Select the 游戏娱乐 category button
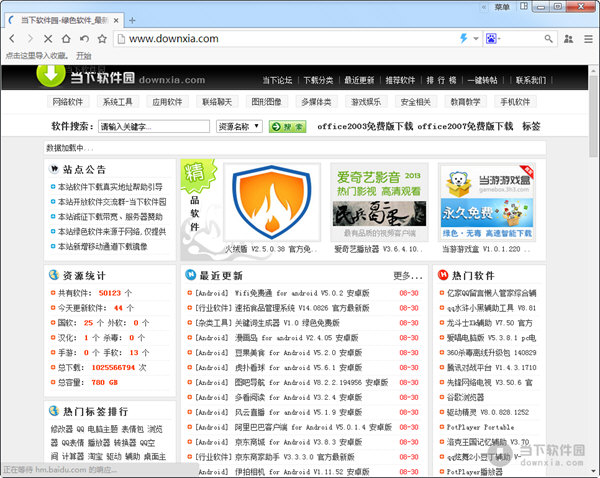Viewport: 600px width, 478px height. pyautogui.click(x=366, y=102)
